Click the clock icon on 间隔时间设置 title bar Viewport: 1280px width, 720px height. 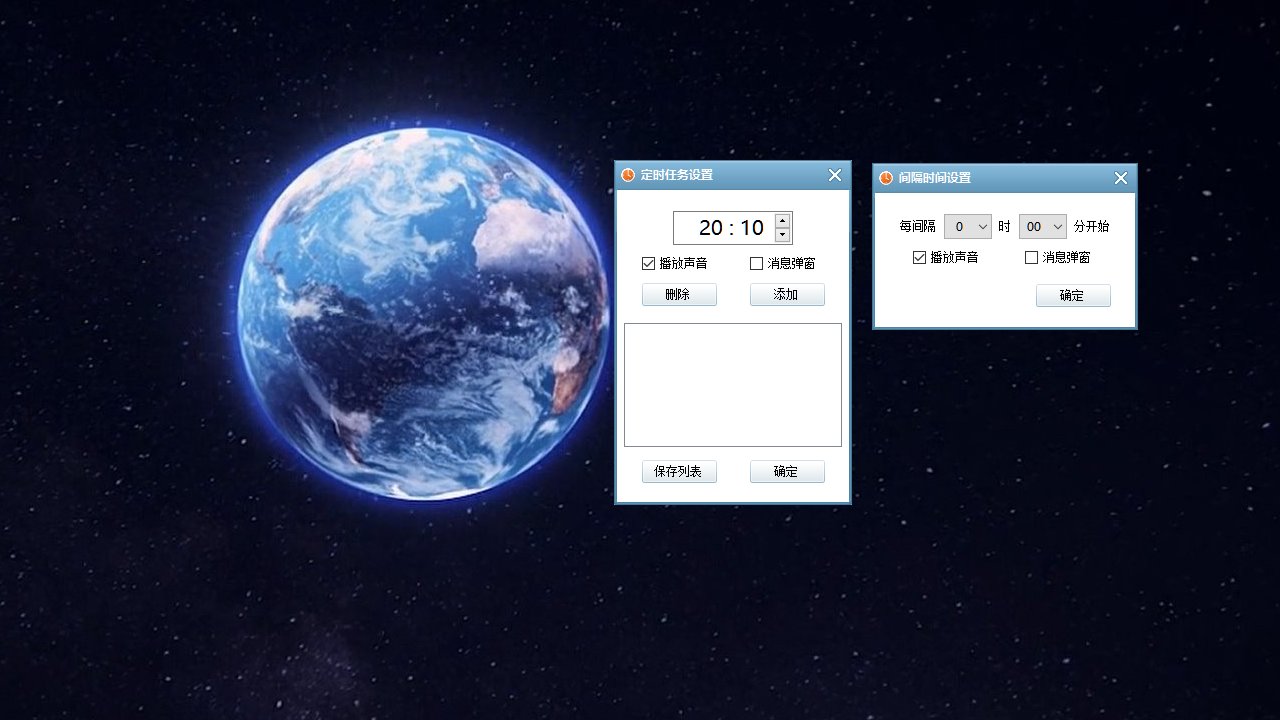pyautogui.click(x=885, y=178)
